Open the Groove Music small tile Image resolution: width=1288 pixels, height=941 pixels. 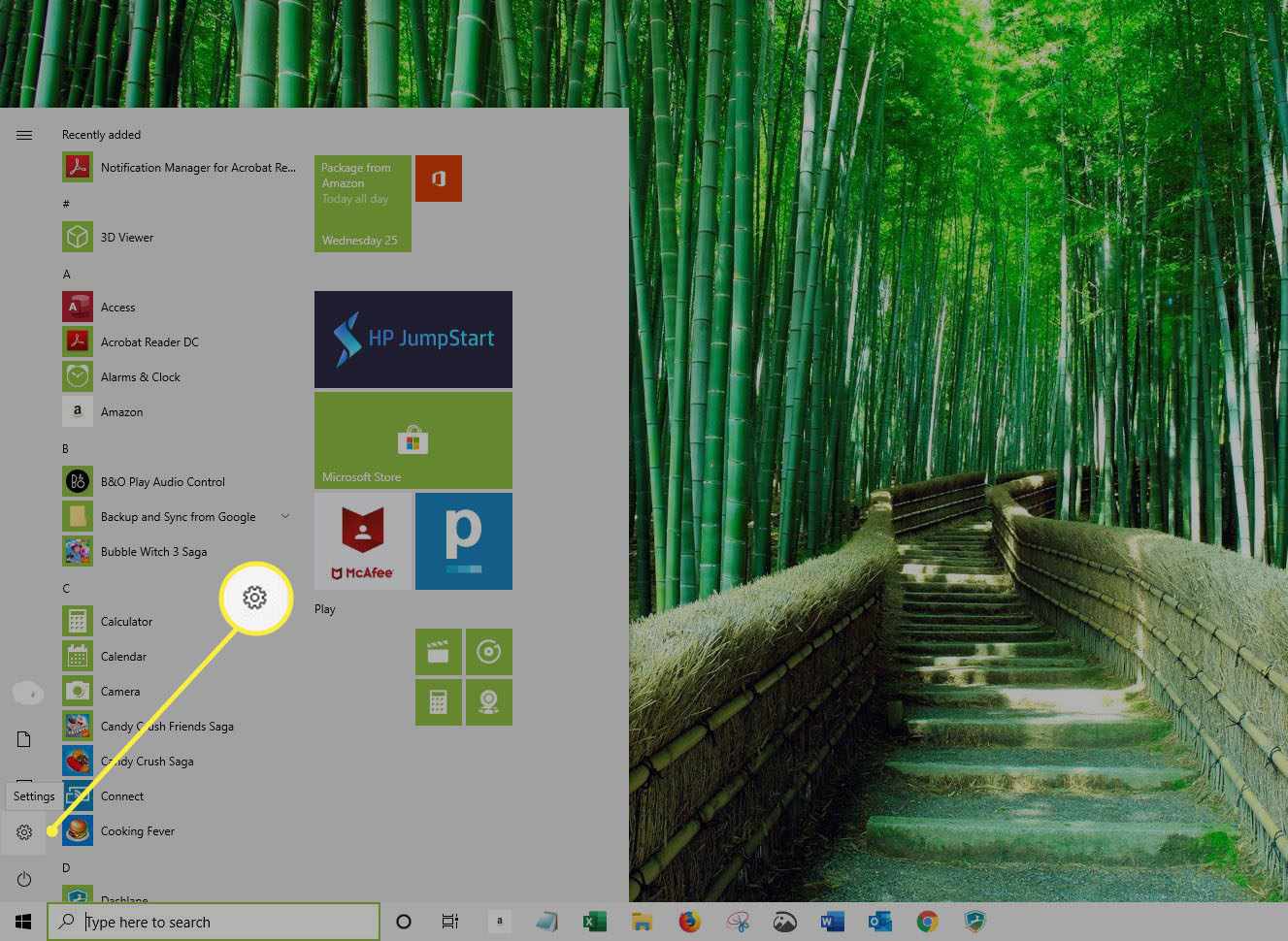click(489, 652)
